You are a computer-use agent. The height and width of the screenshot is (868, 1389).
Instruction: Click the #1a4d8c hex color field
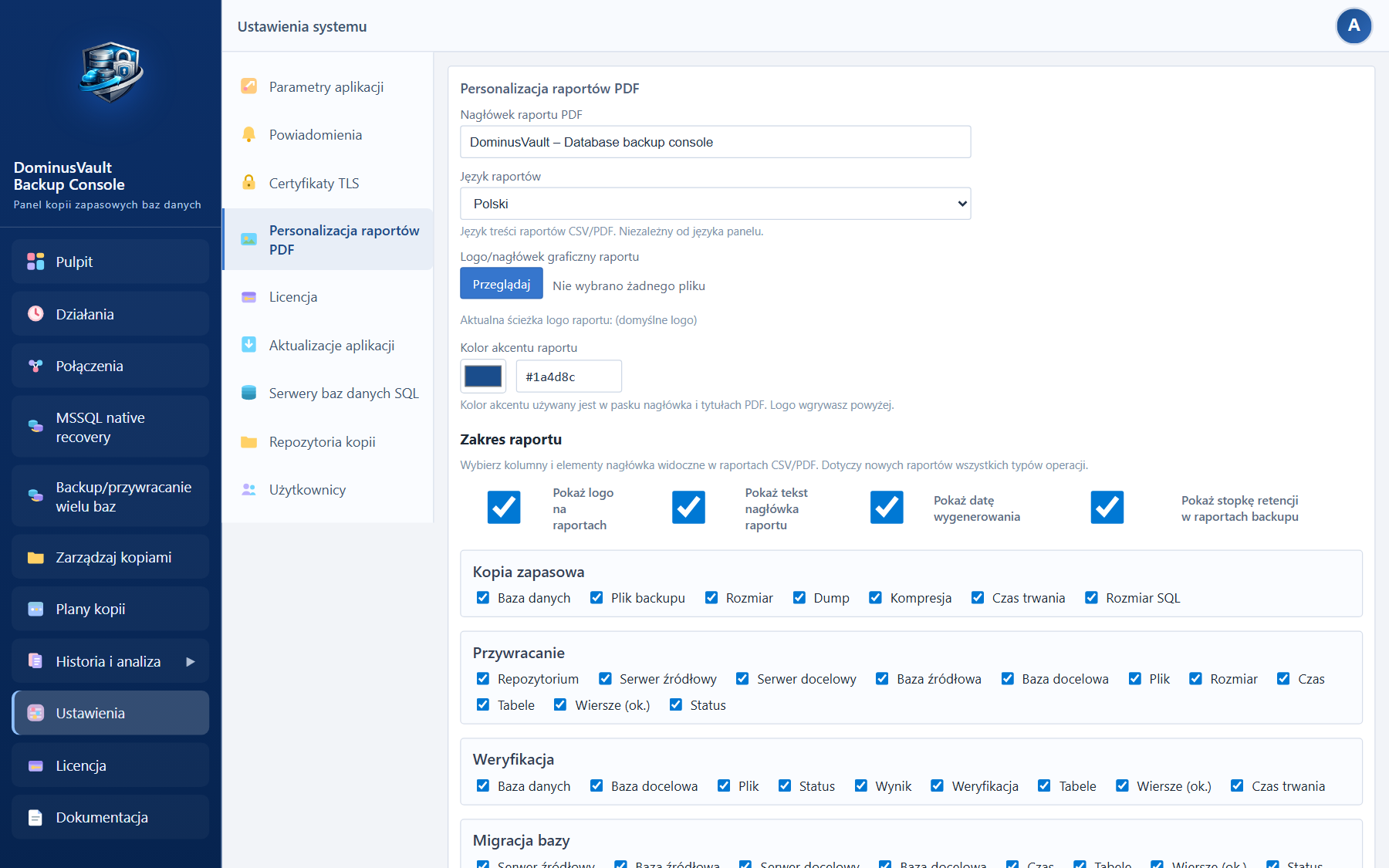tap(569, 377)
